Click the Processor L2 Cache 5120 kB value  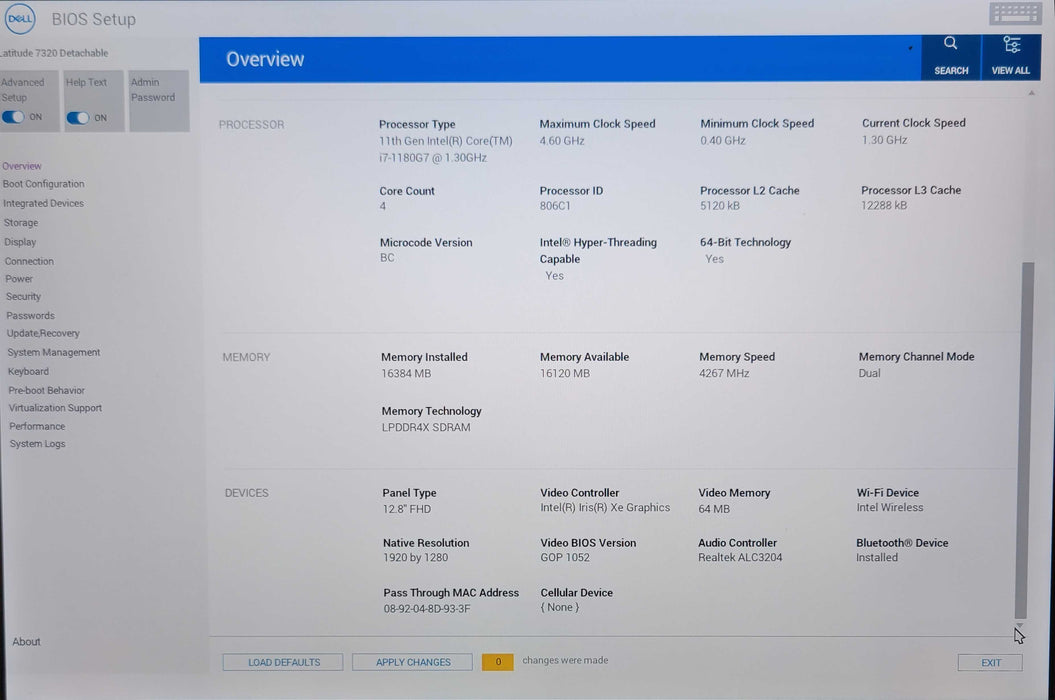719,205
